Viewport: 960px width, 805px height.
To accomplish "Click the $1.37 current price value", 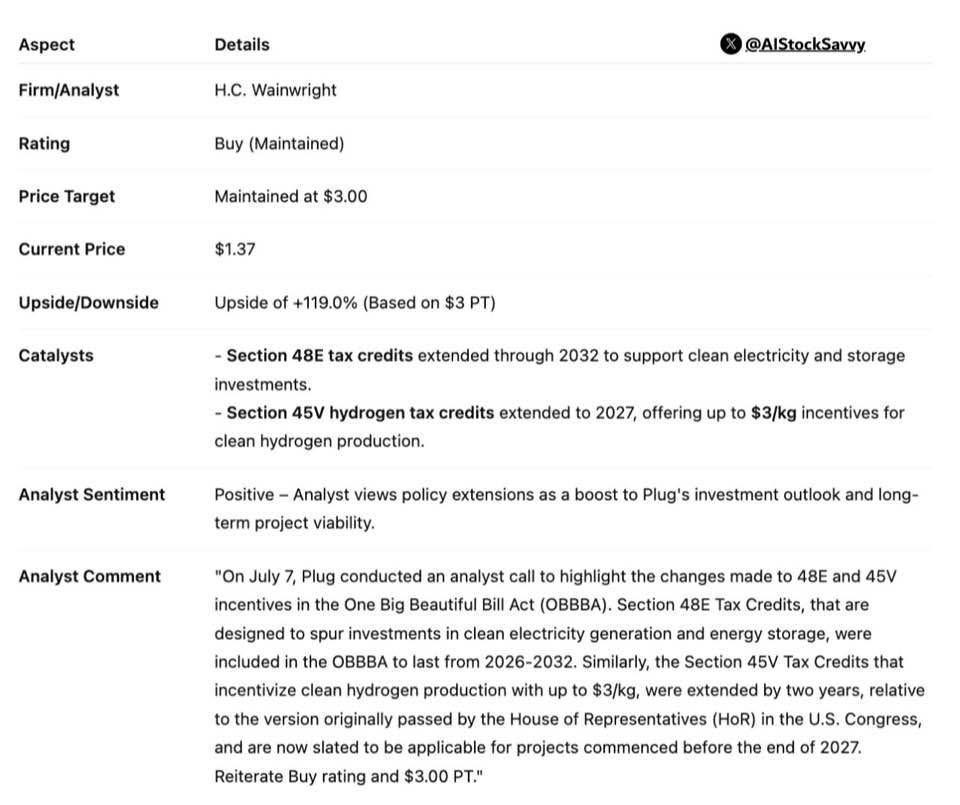I will coord(234,250).
